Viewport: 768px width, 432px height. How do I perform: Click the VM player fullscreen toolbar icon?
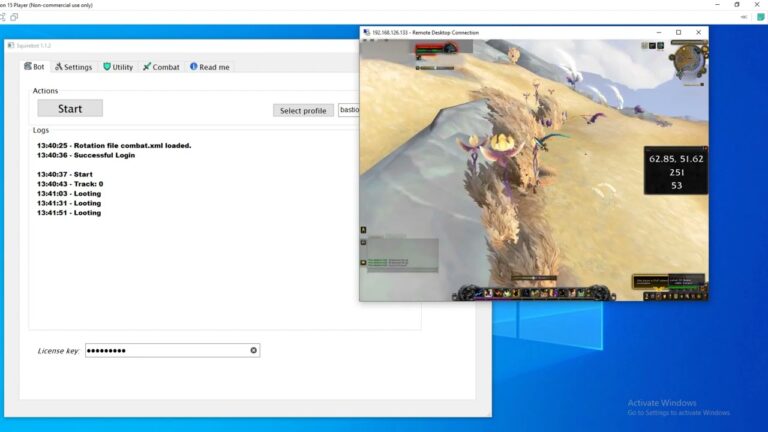[x=2, y=17]
